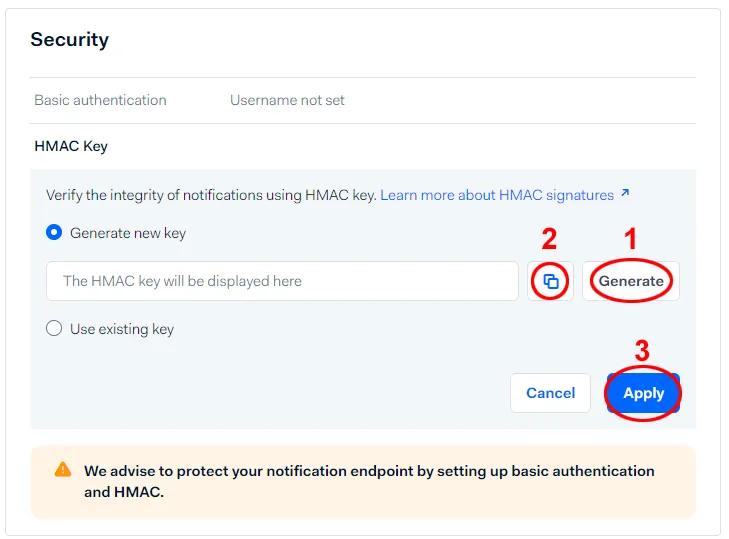Open Learn more about HMAC signatures link

pos(497,195)
